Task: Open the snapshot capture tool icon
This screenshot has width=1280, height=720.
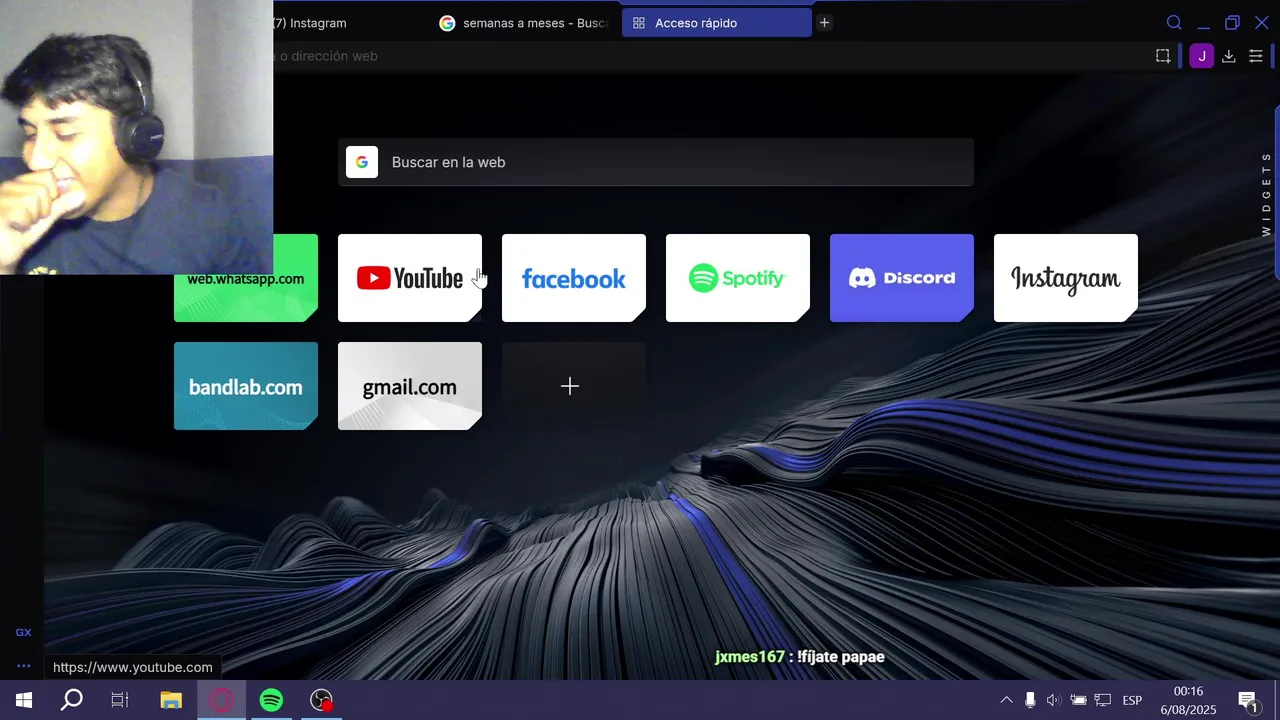Action: coord(1163,56)
